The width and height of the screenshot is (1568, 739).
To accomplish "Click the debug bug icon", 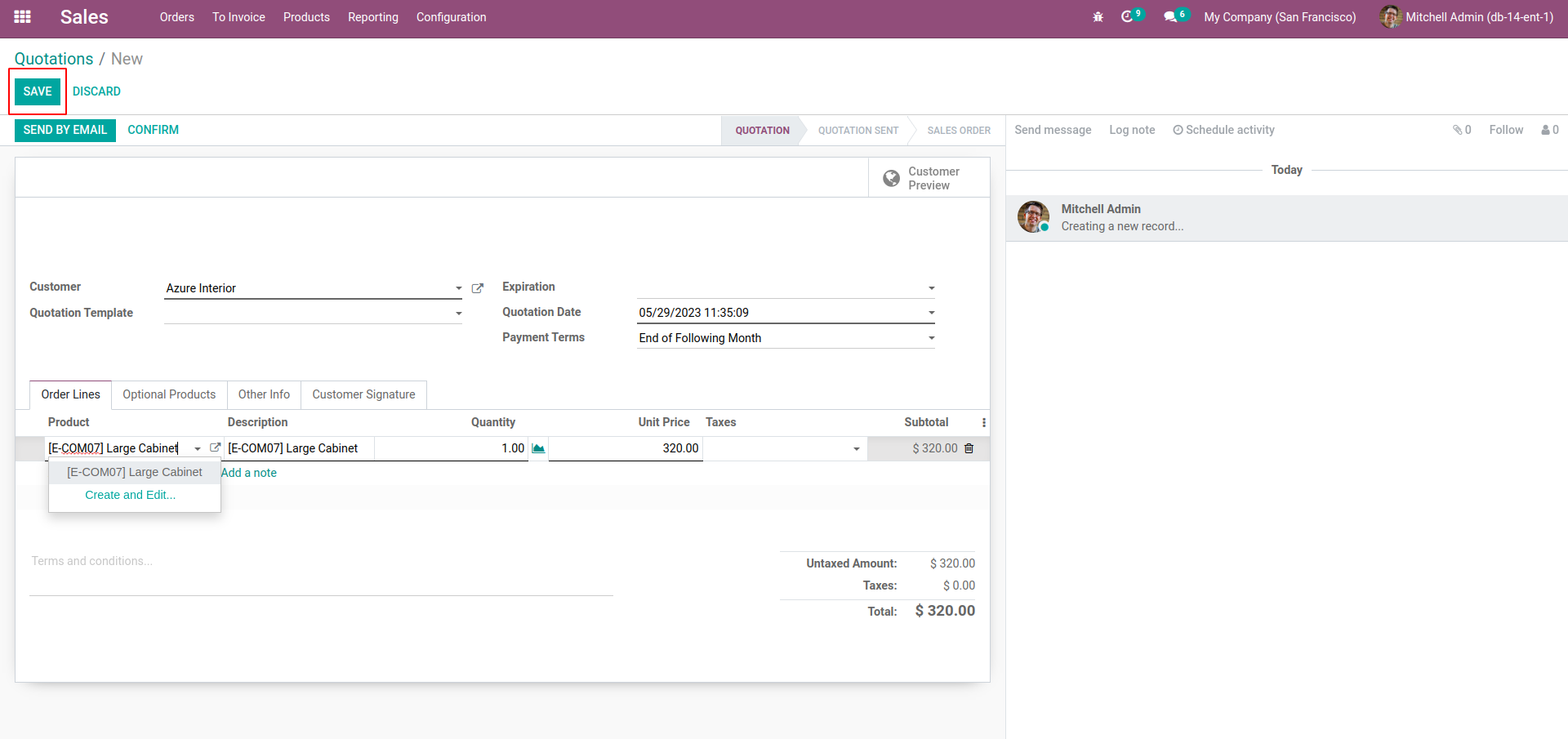I will [1098, 17].
